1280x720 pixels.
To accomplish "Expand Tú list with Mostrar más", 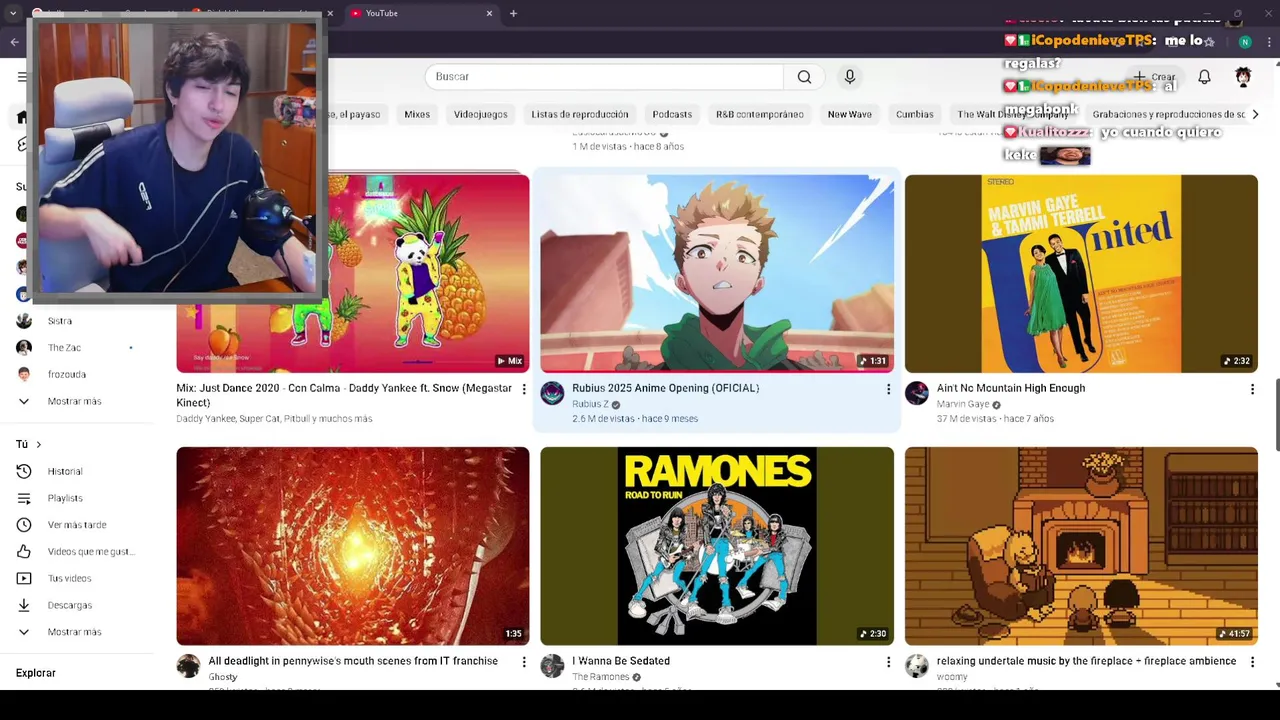I will tap(75, 632).
